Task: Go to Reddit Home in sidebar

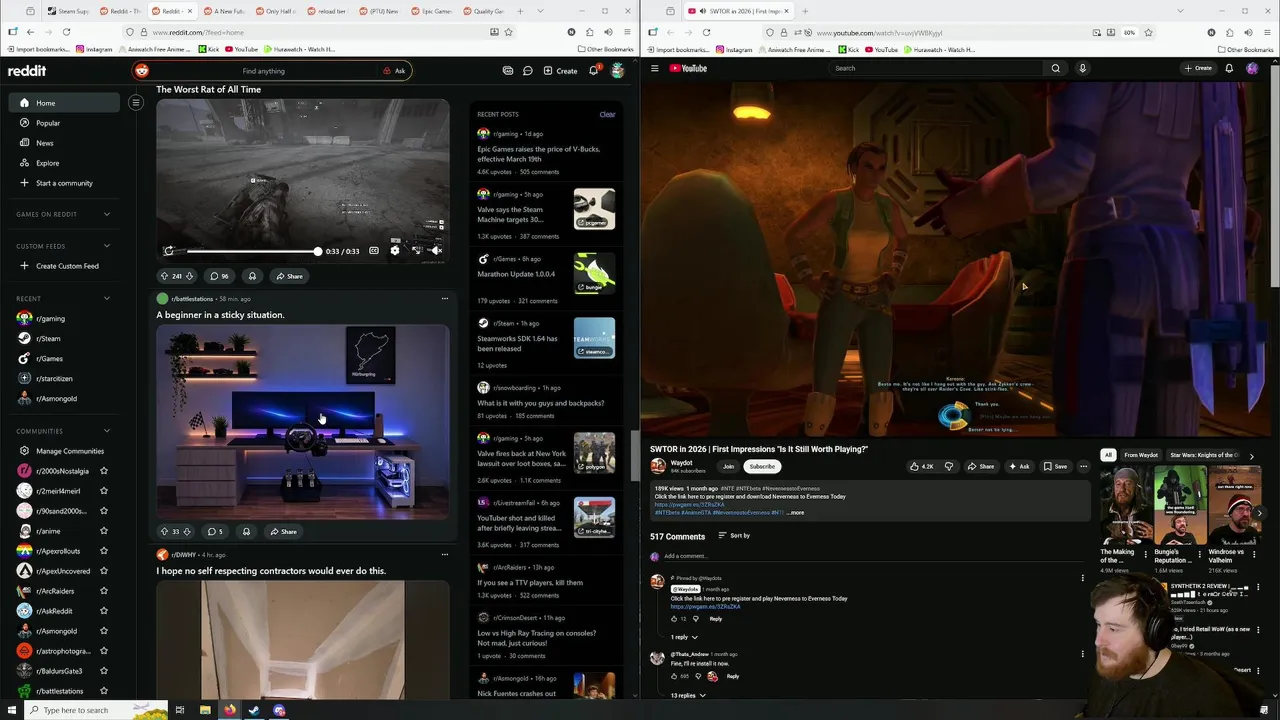Action: coord(64,103)
